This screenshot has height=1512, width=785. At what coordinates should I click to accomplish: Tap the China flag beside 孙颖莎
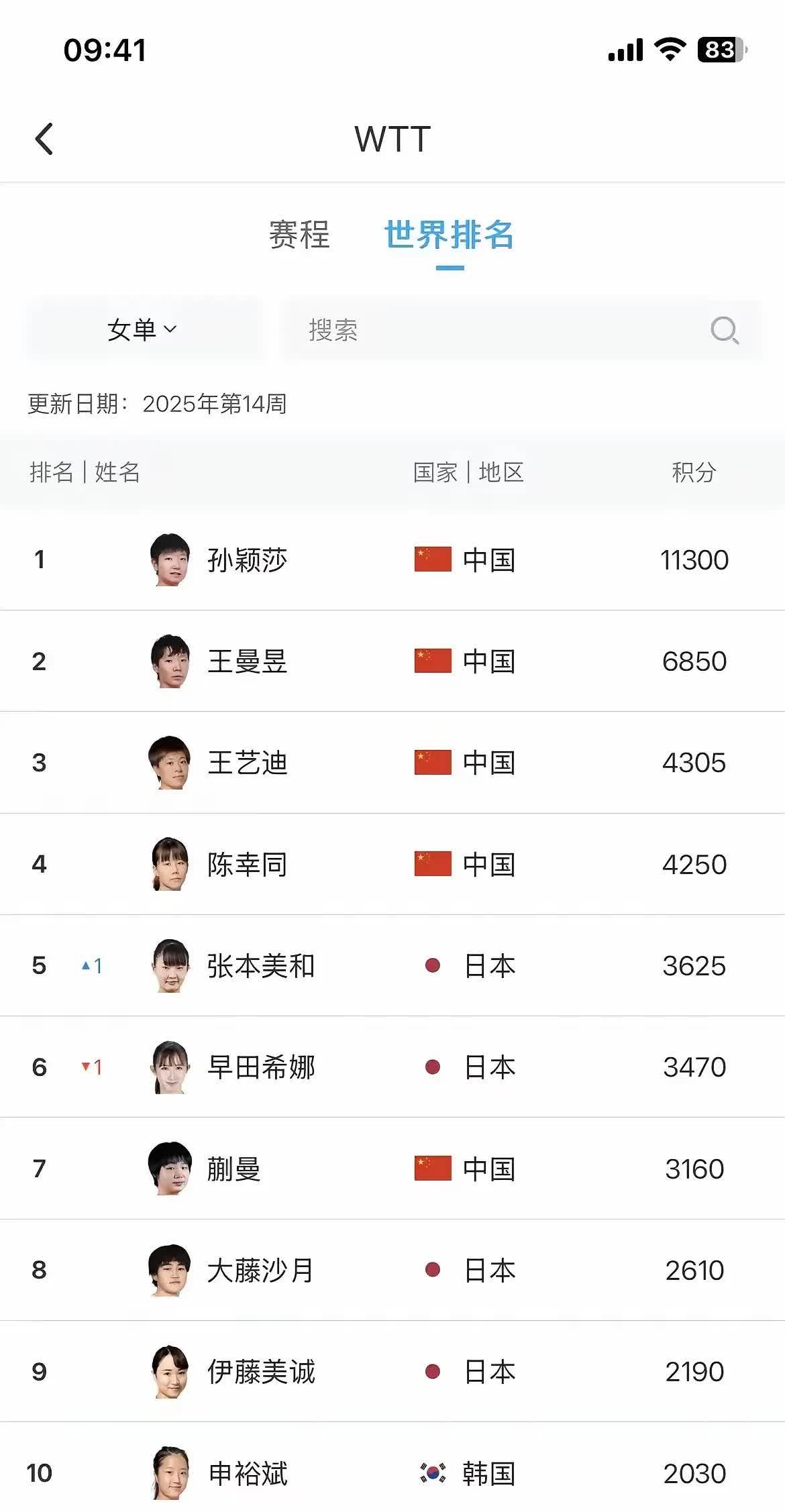click(433, 559)
